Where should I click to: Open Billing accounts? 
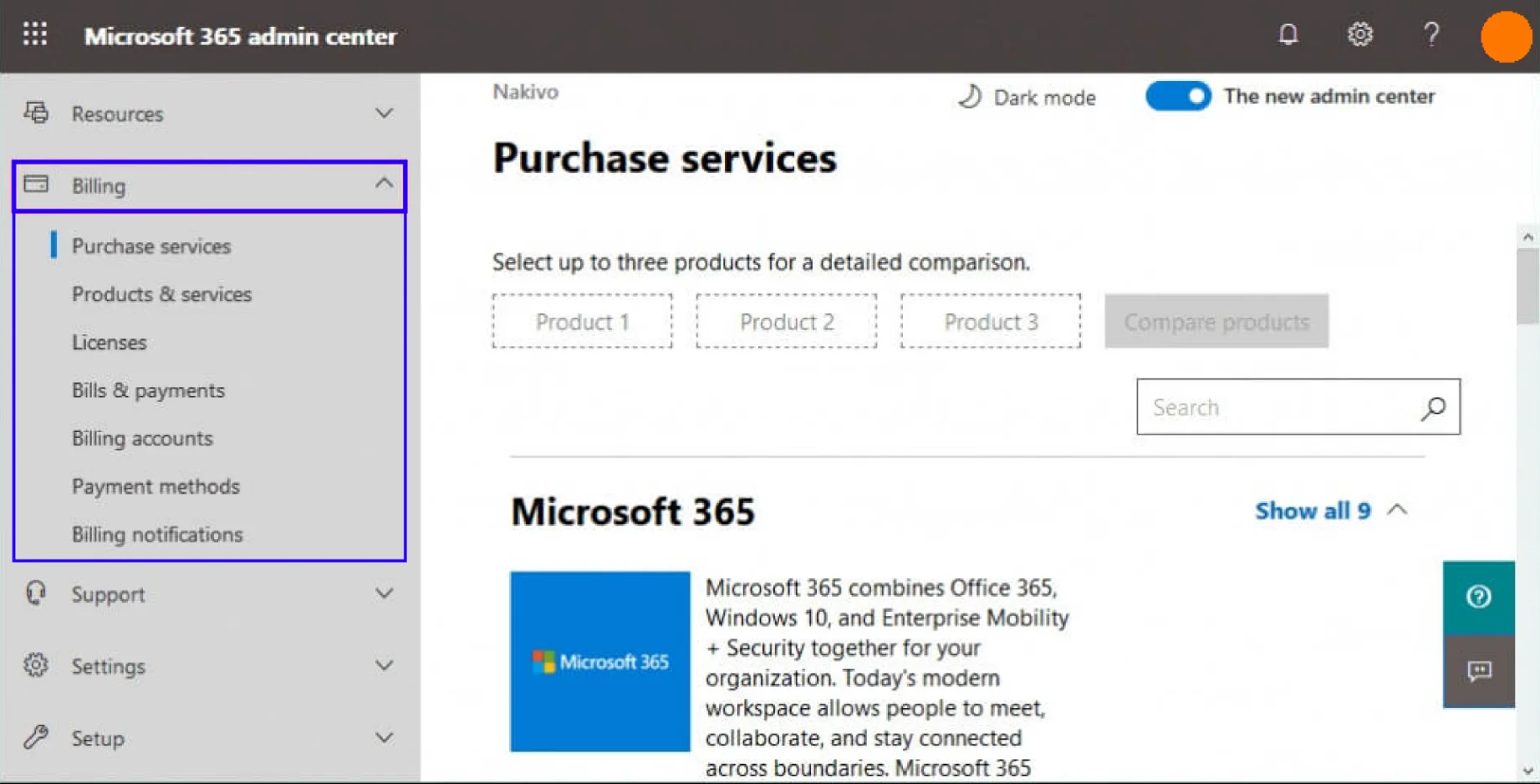142,438
